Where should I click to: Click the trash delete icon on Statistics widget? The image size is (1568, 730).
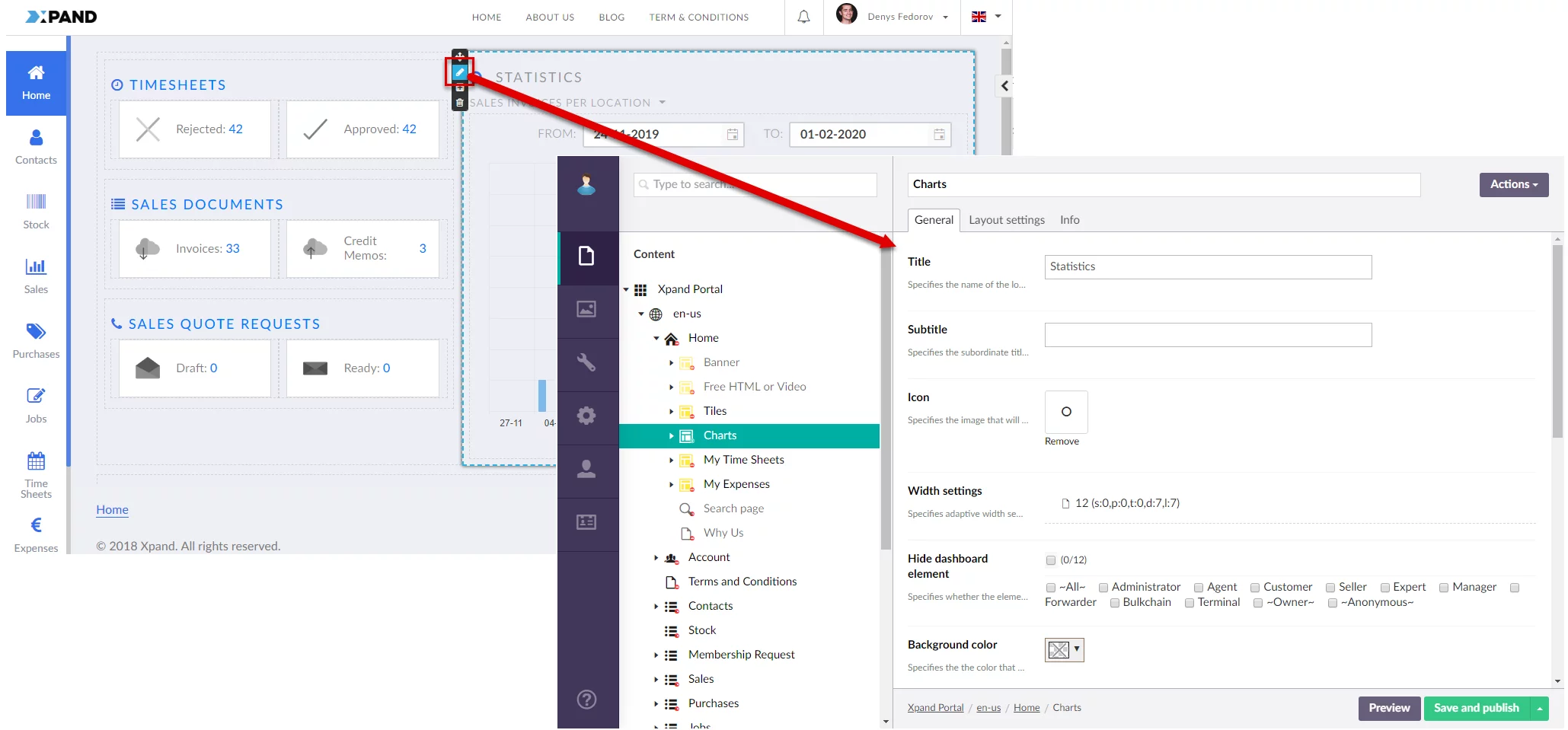coord(459,103)
